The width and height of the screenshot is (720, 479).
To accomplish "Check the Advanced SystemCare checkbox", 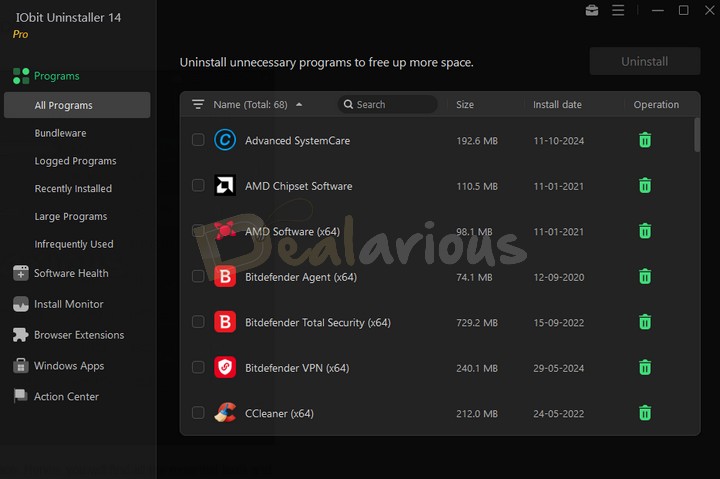I will pos(198,140).
